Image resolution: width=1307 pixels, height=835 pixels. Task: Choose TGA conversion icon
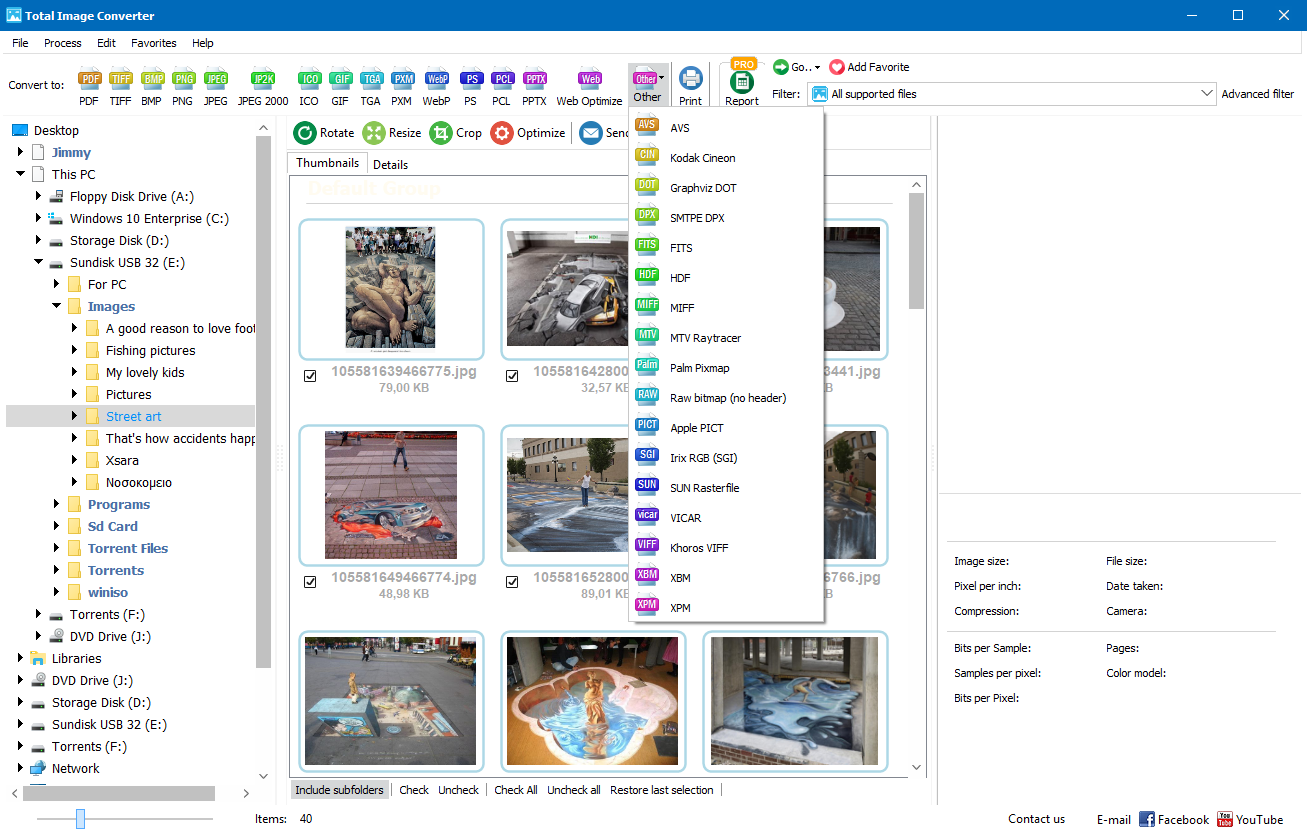370,87
